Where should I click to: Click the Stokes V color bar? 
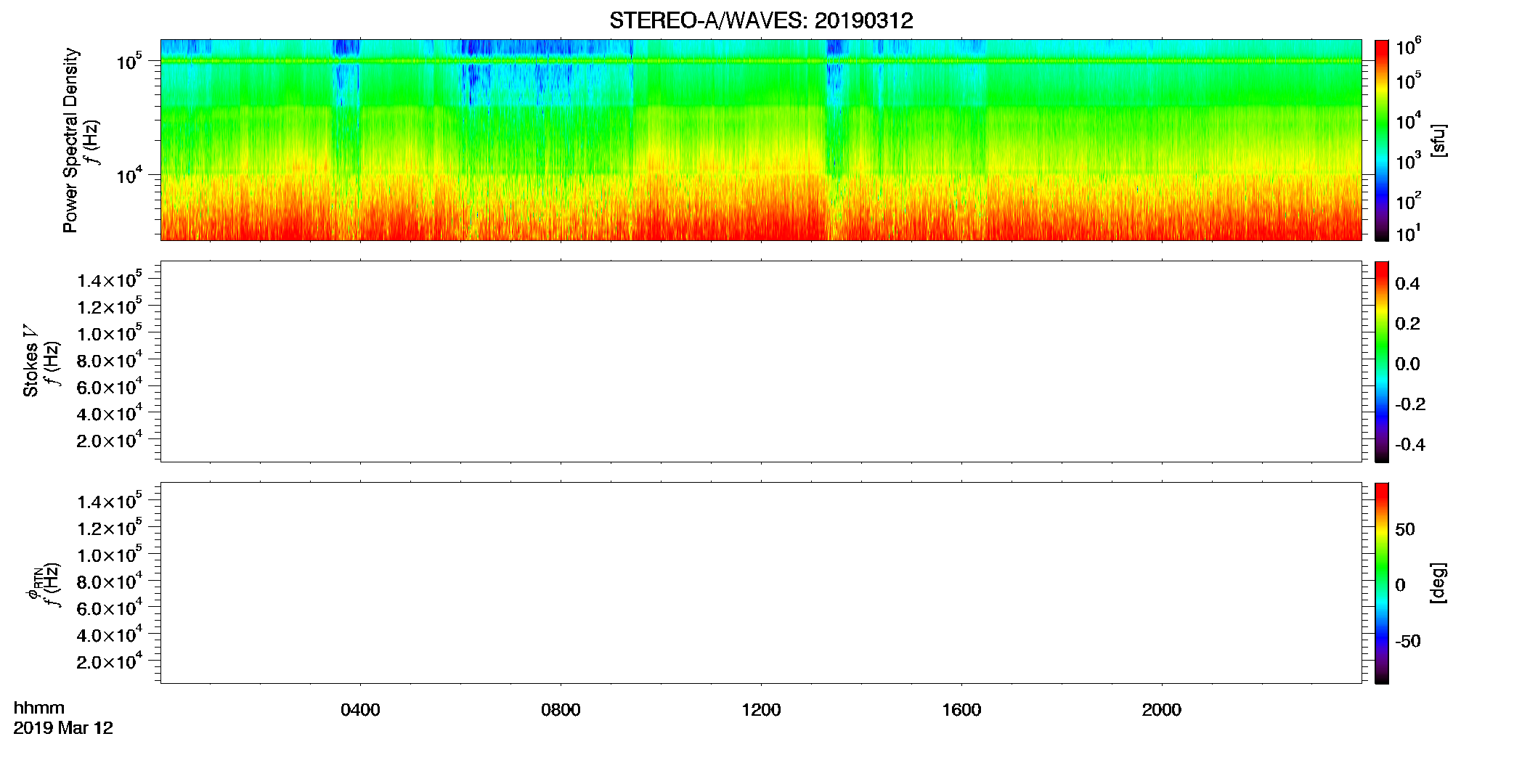(1382, 362)
